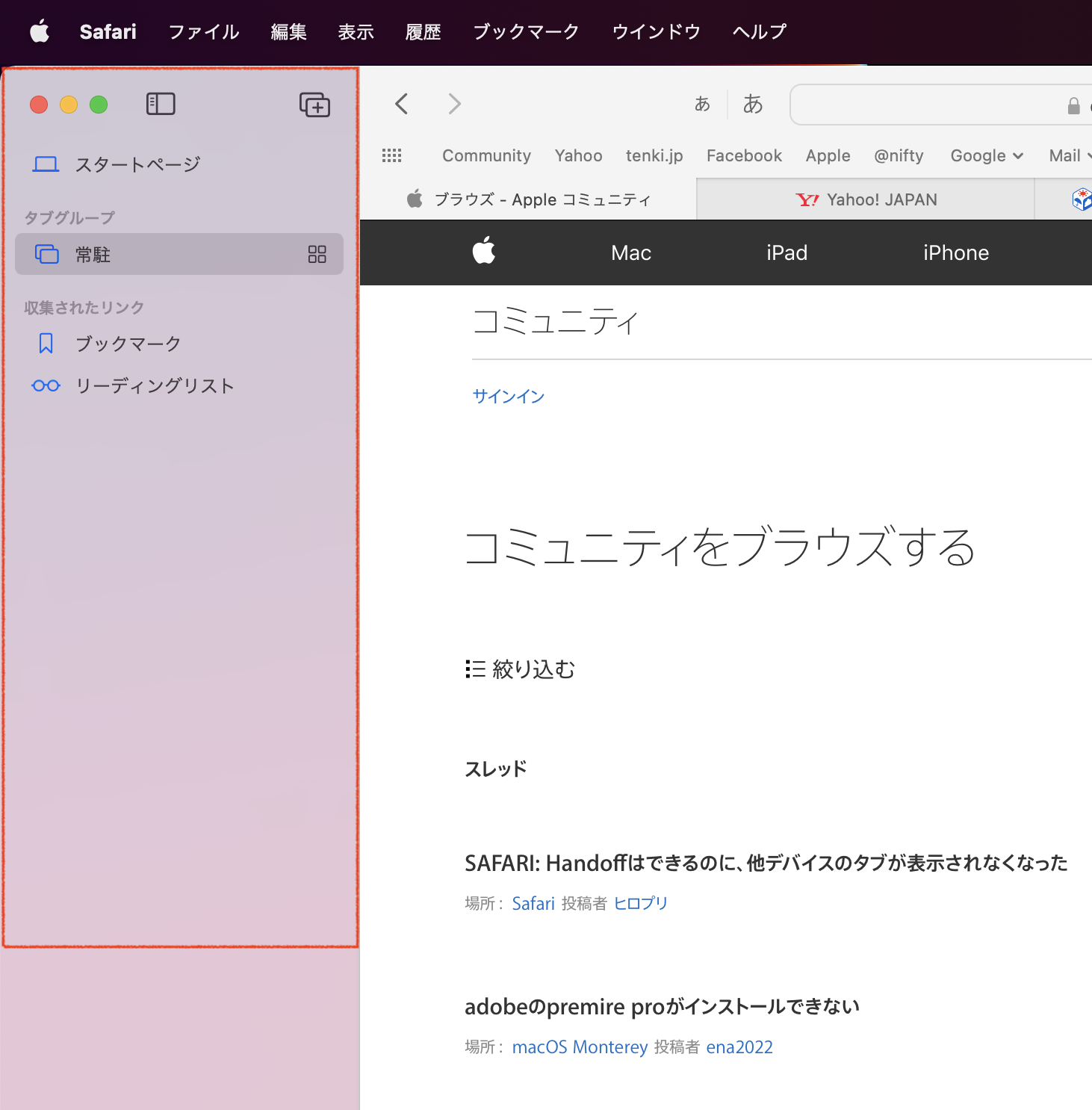The width and height of the screenshot is (1092, 1110).
Task: Hide the Safari sidebar with toggle icon
Action: coord(161,104)
